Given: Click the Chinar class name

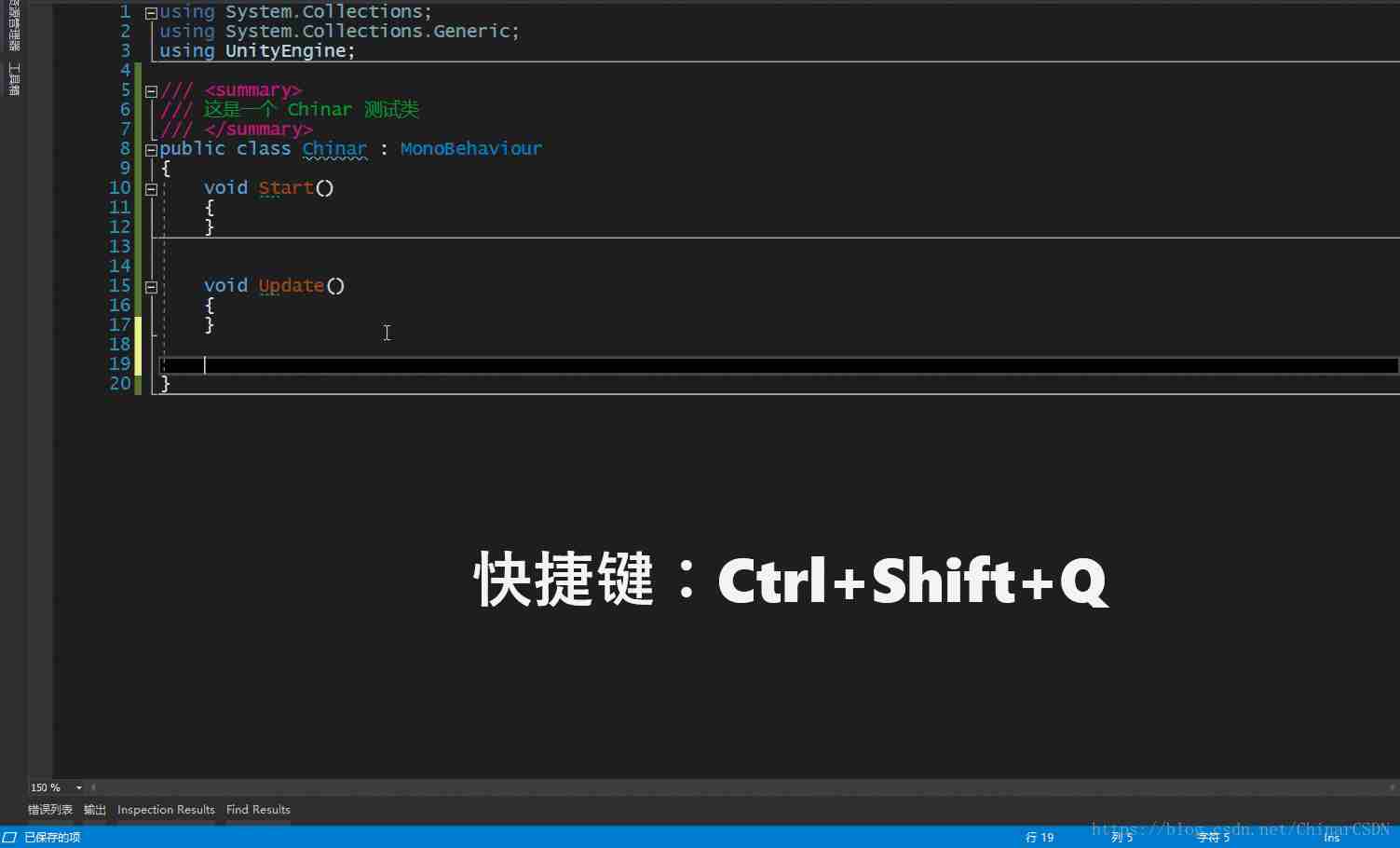Looking at the screenshot, I should pos(334,149).
